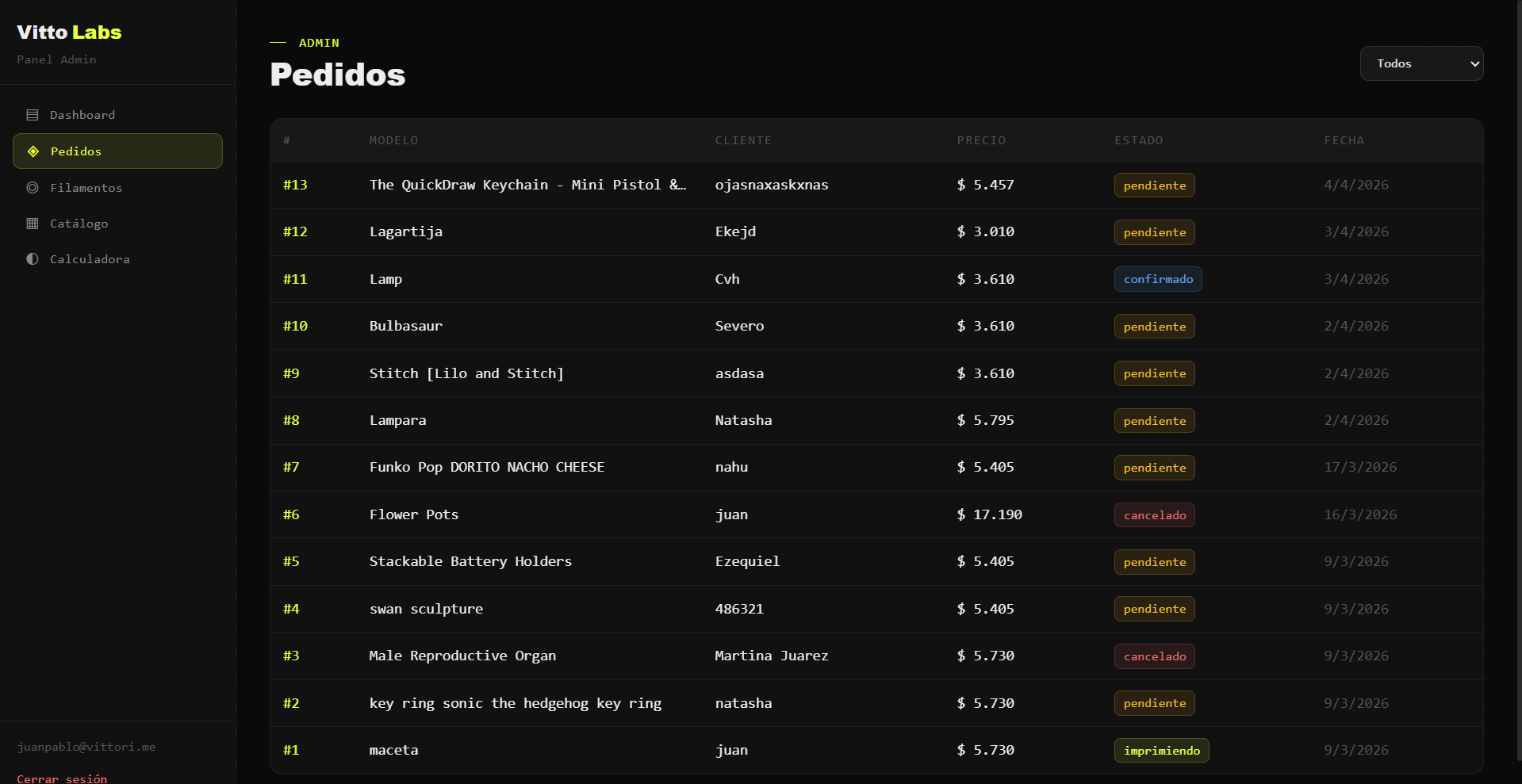Screen dimensions: 1522x784
Task: Open the Calculadora section
Action: [x=117, y=259]
